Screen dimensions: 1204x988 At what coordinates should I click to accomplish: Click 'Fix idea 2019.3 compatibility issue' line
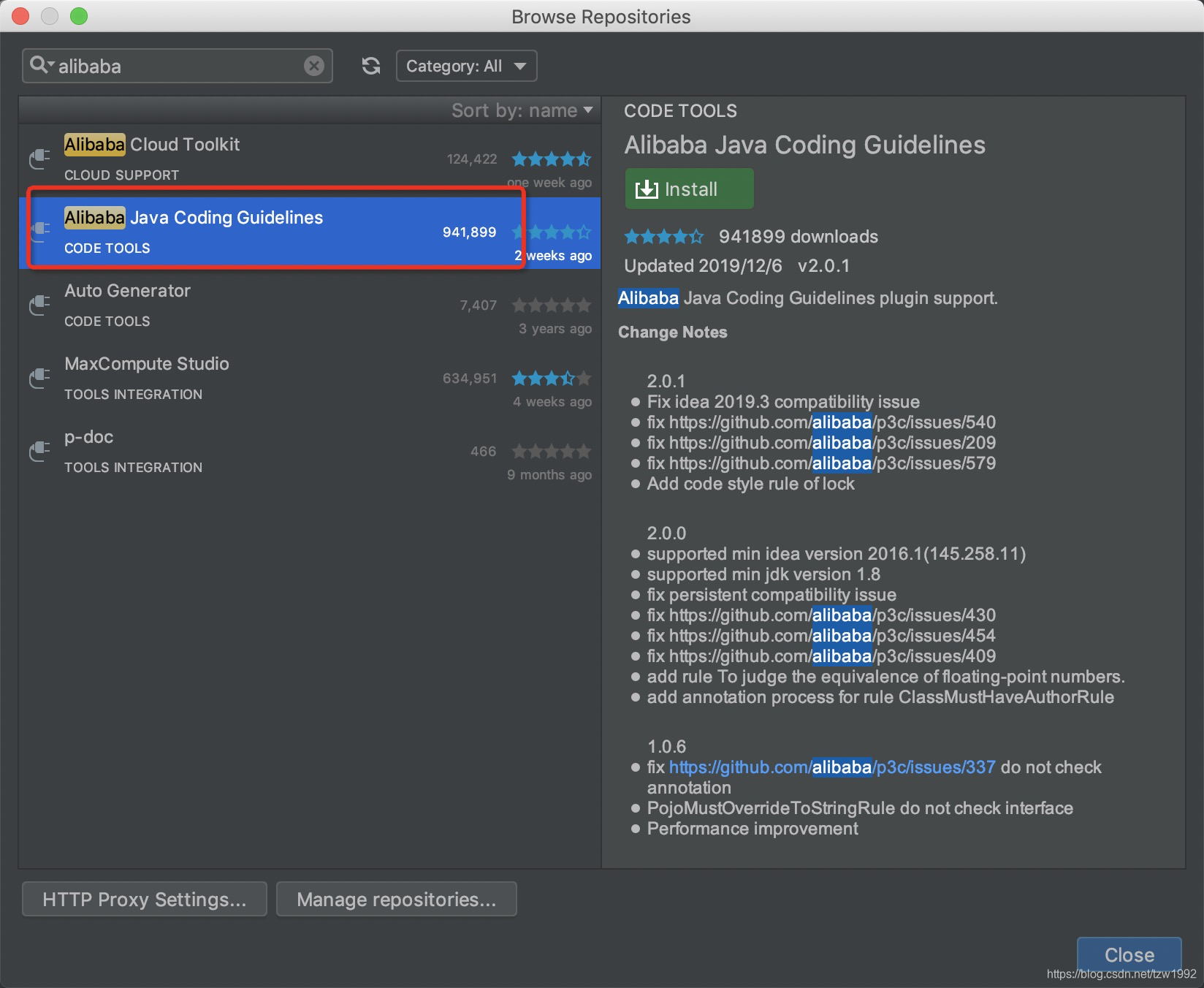[783, 402]
